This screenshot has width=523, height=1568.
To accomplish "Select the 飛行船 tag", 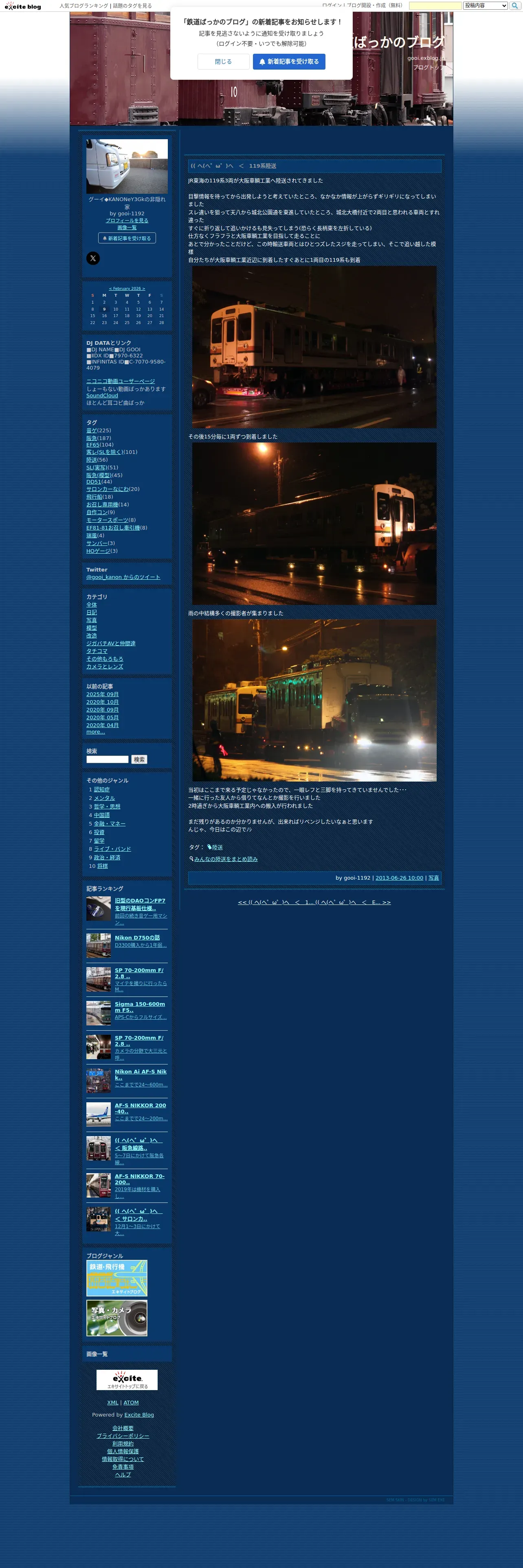I will pos(94,497).
